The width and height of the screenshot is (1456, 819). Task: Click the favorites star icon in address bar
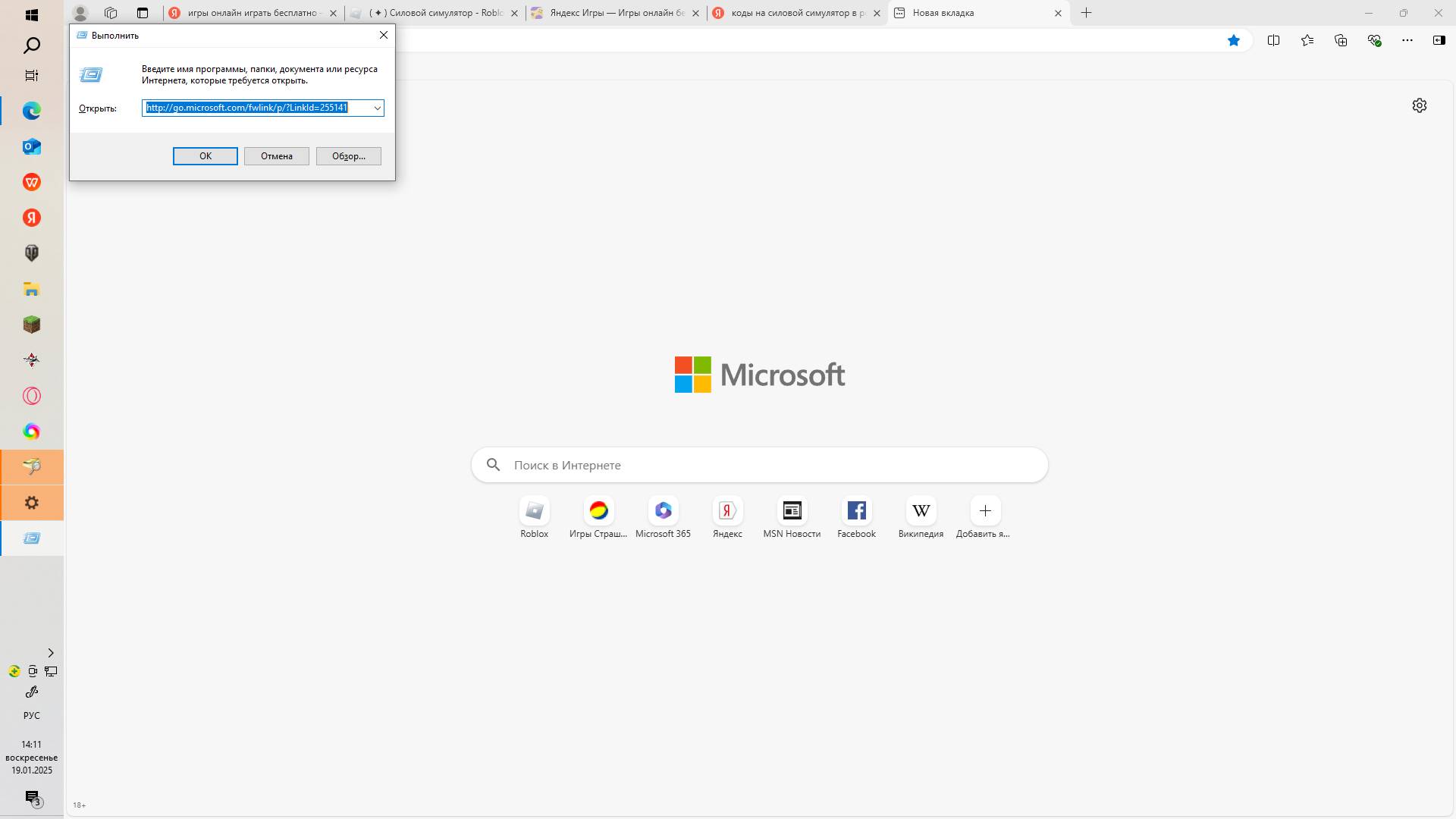[1234, 40]
